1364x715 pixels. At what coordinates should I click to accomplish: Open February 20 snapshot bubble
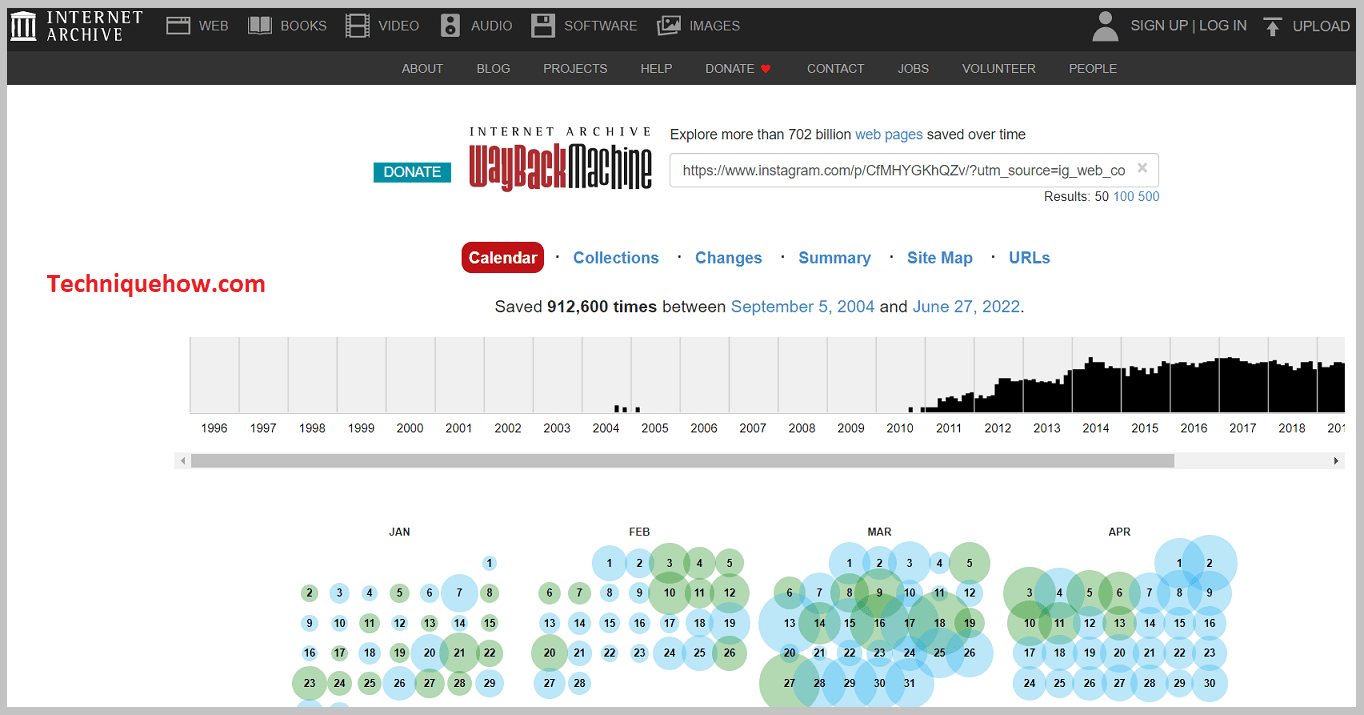tap(549, 653)
